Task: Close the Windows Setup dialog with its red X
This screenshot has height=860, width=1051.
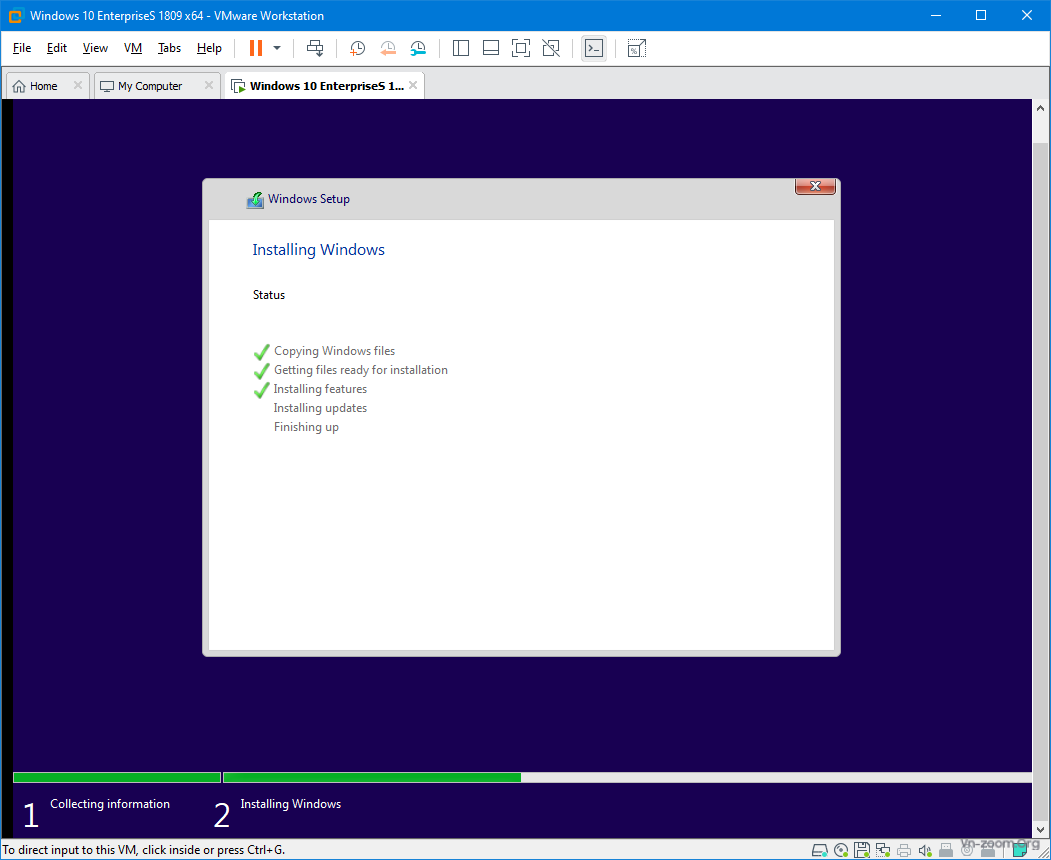Action: 815,186
